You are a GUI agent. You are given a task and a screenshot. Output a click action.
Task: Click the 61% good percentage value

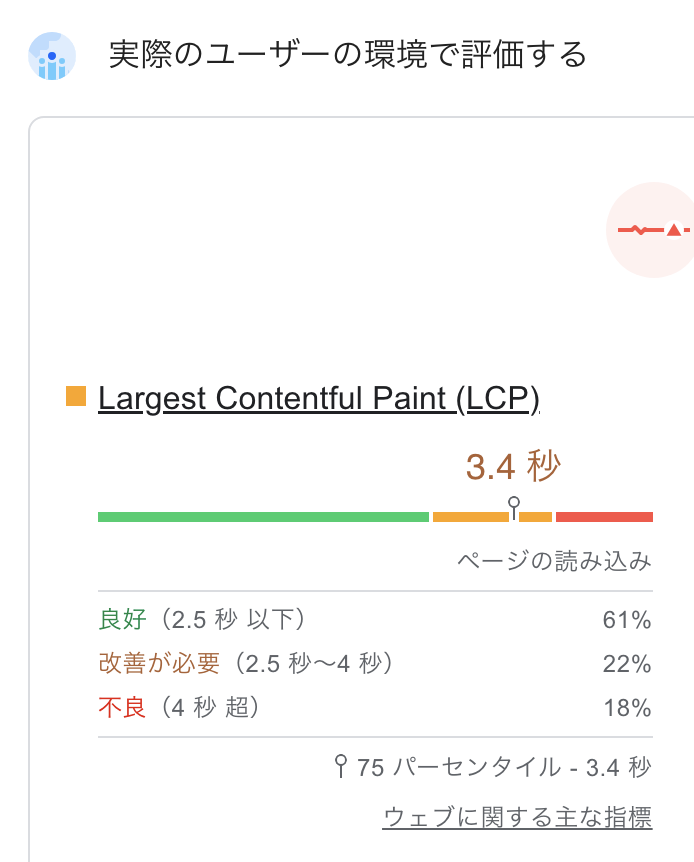(627, 620)
